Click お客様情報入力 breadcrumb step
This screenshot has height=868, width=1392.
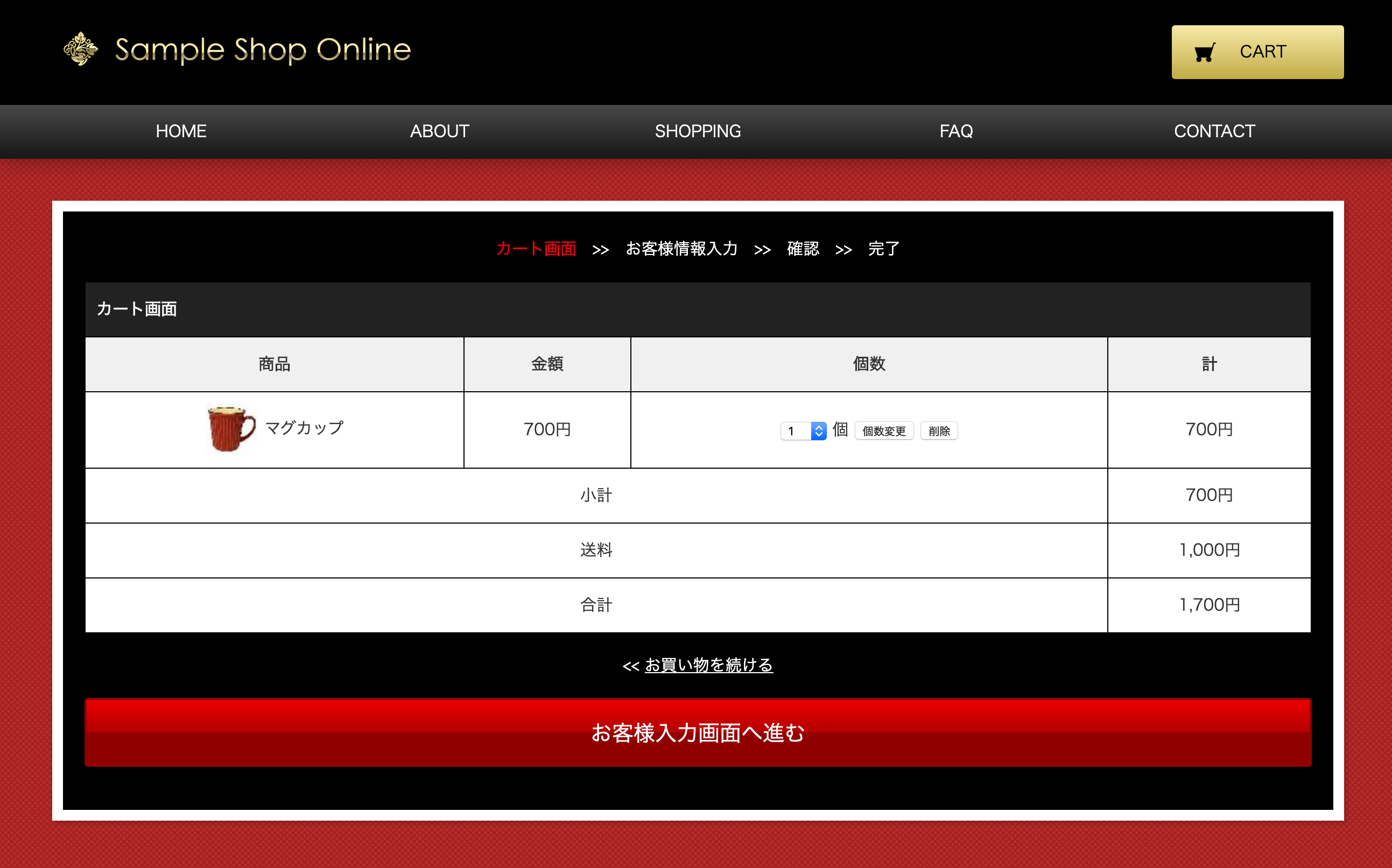tap(681, 249)
